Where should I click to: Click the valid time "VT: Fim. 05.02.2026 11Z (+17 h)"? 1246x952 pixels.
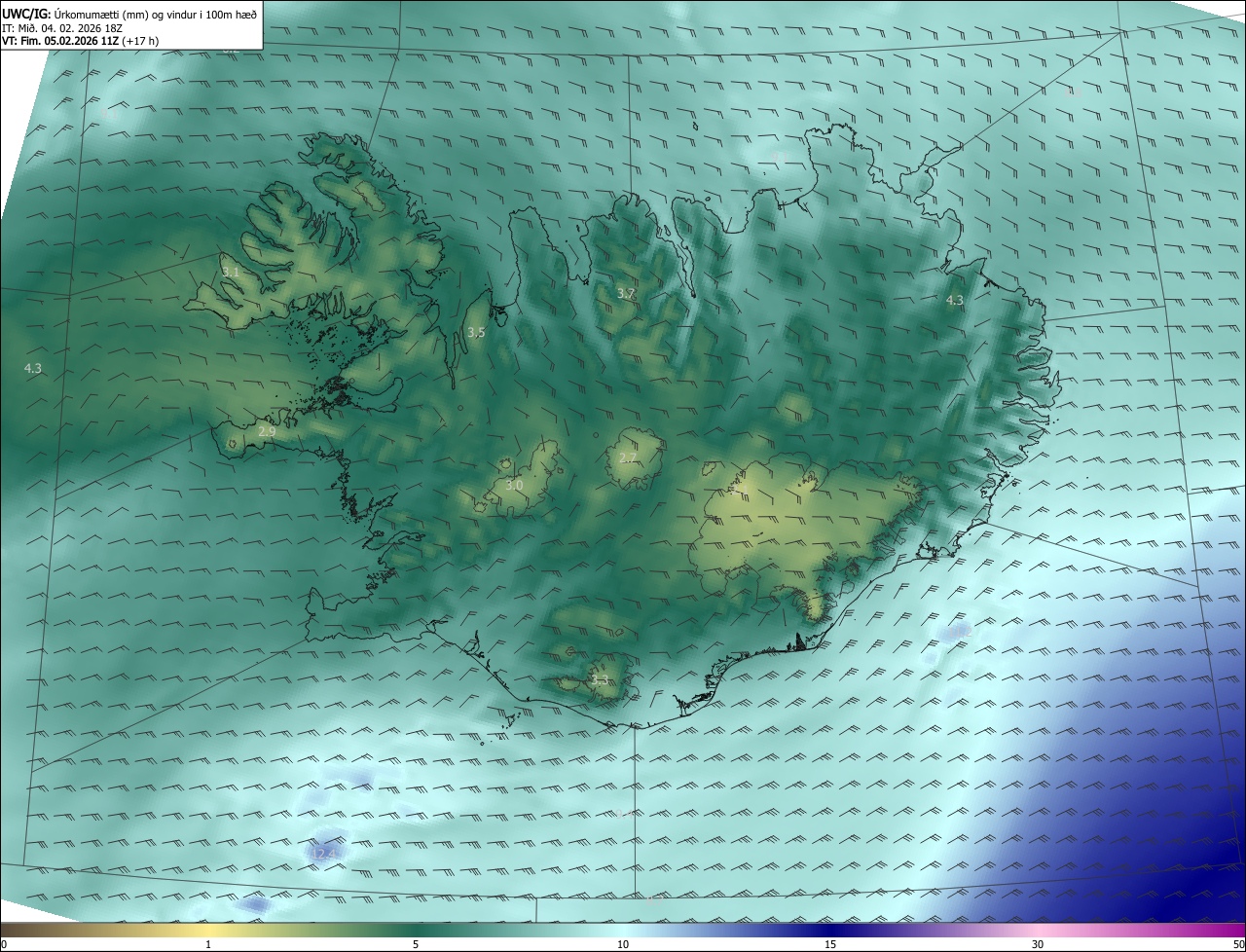pos(80,42)
